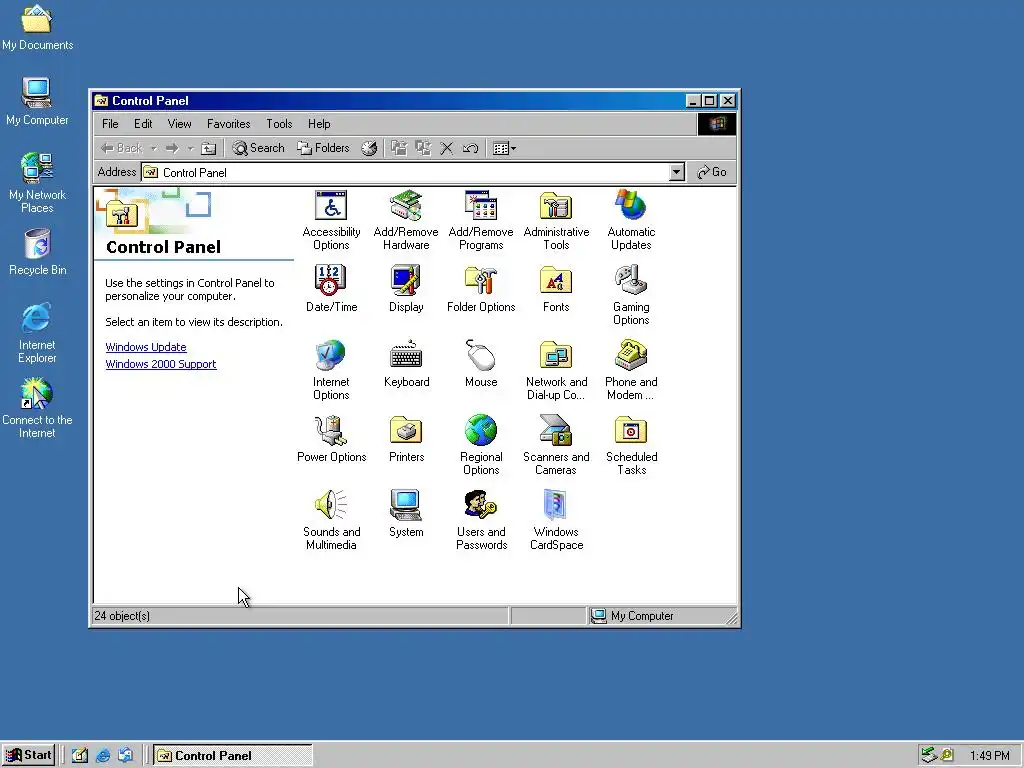Image resolution: width=1024 pixels, height=768 pixels.
Task: Expand the Back history dropdown arrow
Action: click(x=153, y=148)
